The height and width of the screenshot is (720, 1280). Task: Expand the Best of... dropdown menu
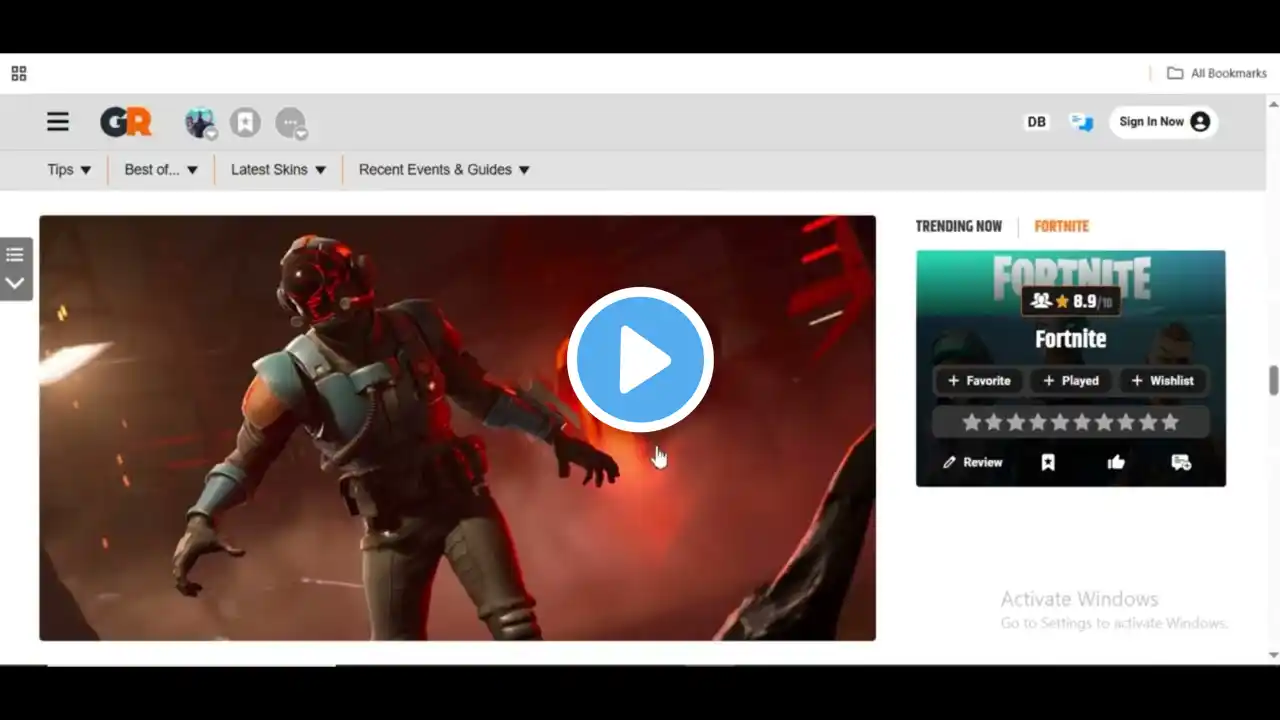(161, 170)
